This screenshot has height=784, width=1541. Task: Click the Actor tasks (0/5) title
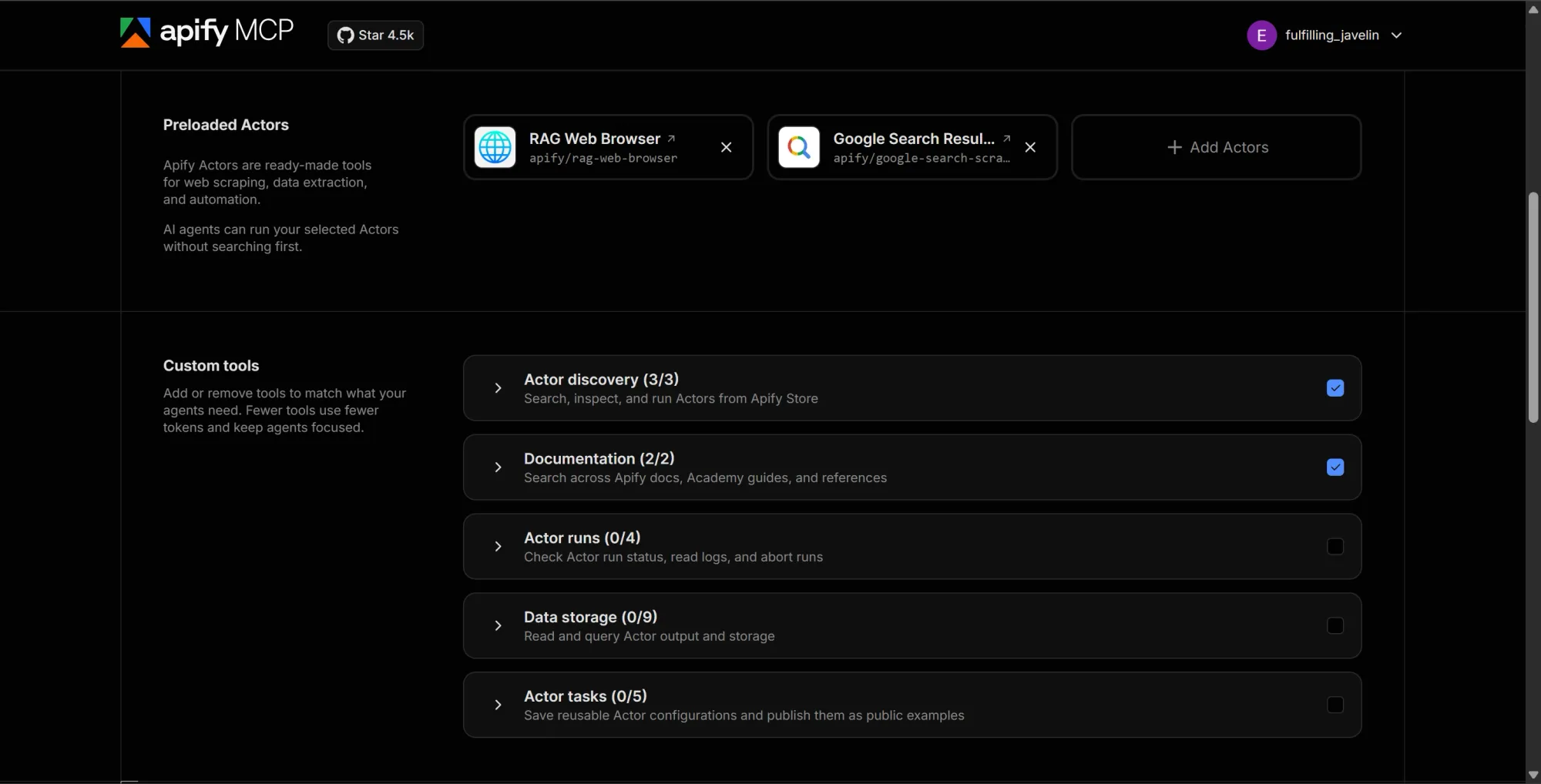coord(585,697)
